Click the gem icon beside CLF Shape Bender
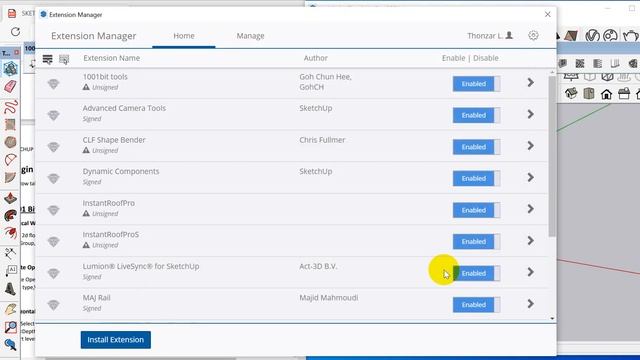Viewport: 640px width, 360px height. click(x=53, y=147)
